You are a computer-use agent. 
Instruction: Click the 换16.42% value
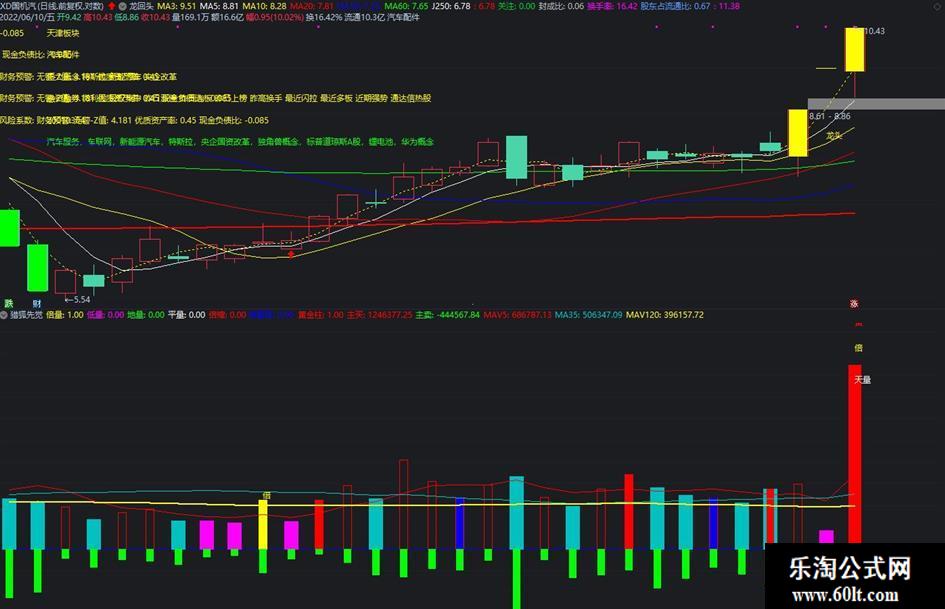[x=324, y=17]
